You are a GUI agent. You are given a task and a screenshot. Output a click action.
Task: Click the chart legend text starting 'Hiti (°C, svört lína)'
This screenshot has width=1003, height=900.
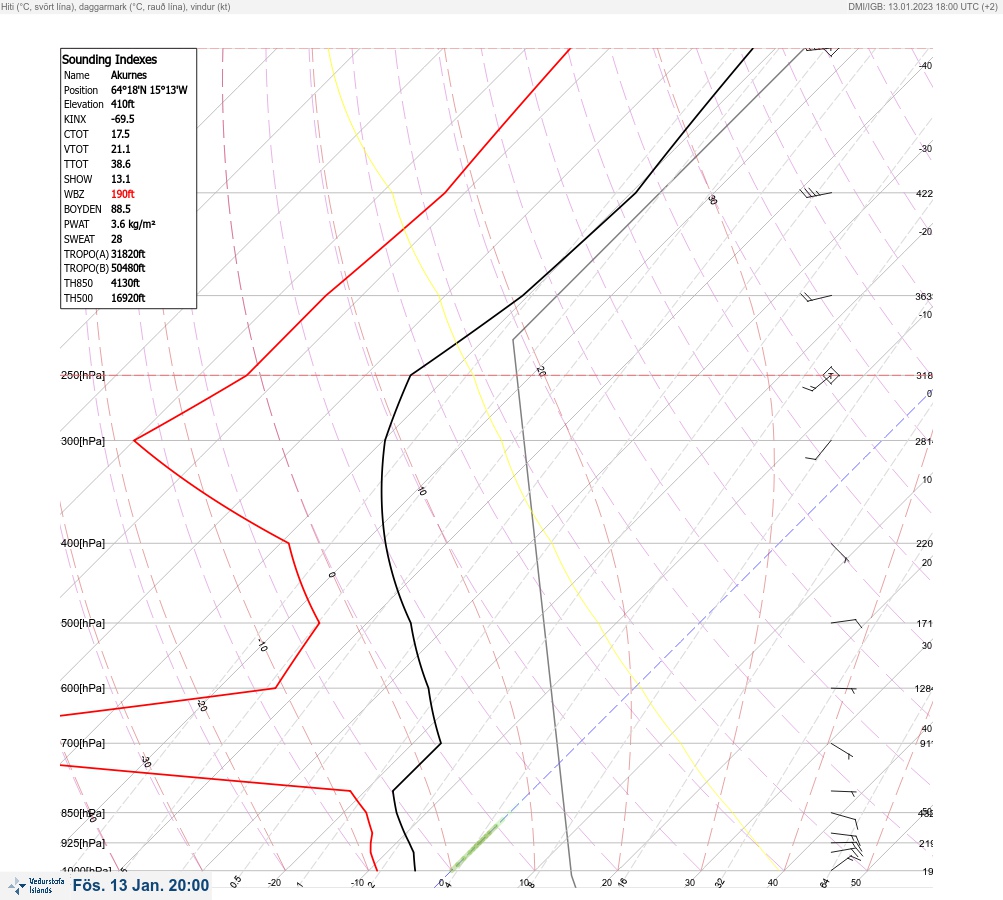[115, 6]
